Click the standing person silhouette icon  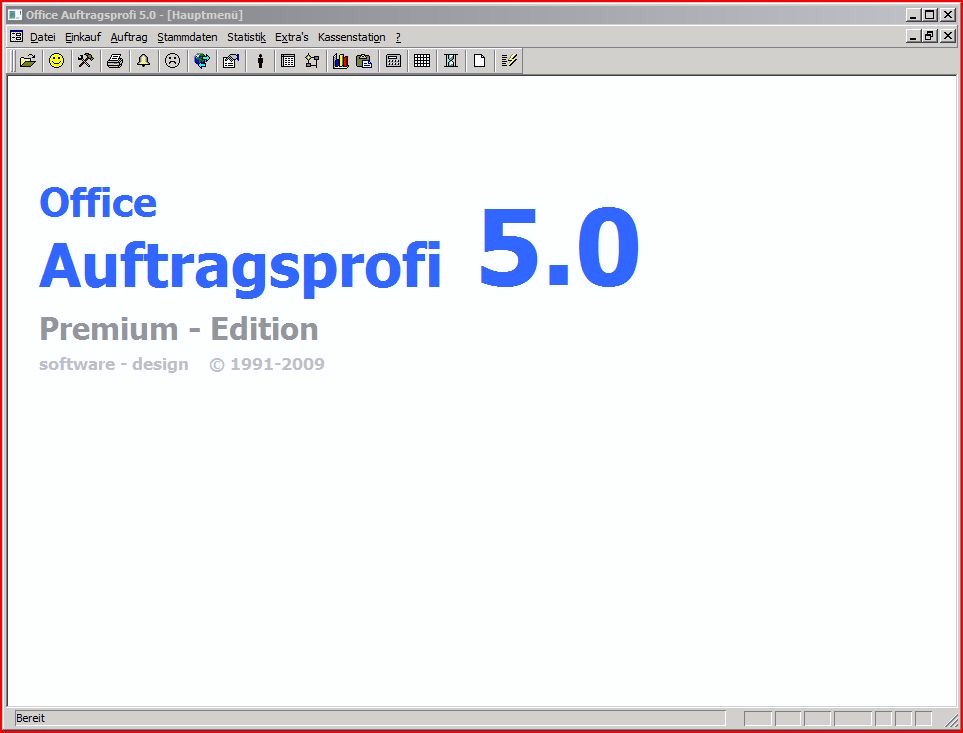(260, 61)
